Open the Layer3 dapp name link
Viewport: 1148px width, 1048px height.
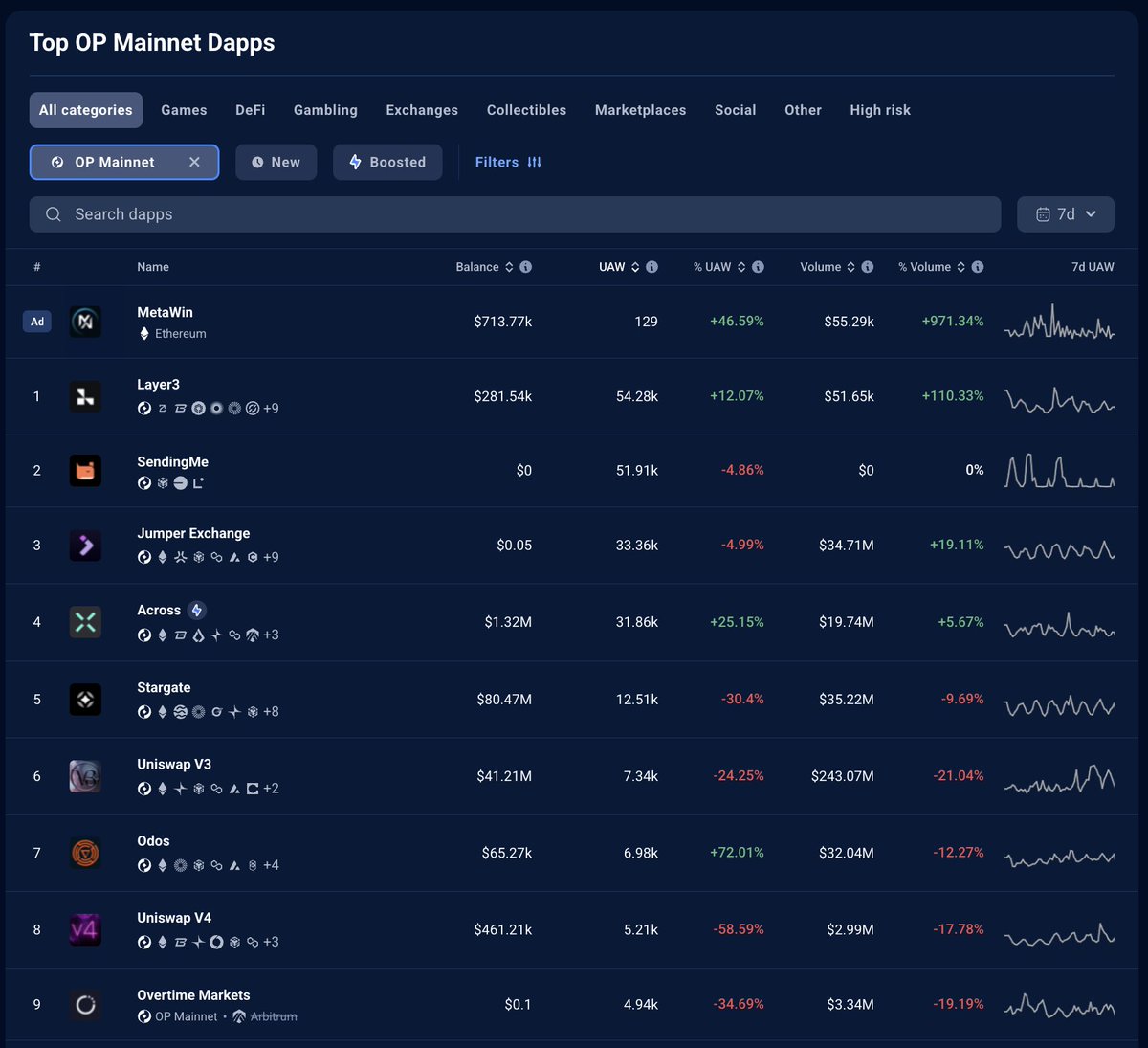click(158, 385)
